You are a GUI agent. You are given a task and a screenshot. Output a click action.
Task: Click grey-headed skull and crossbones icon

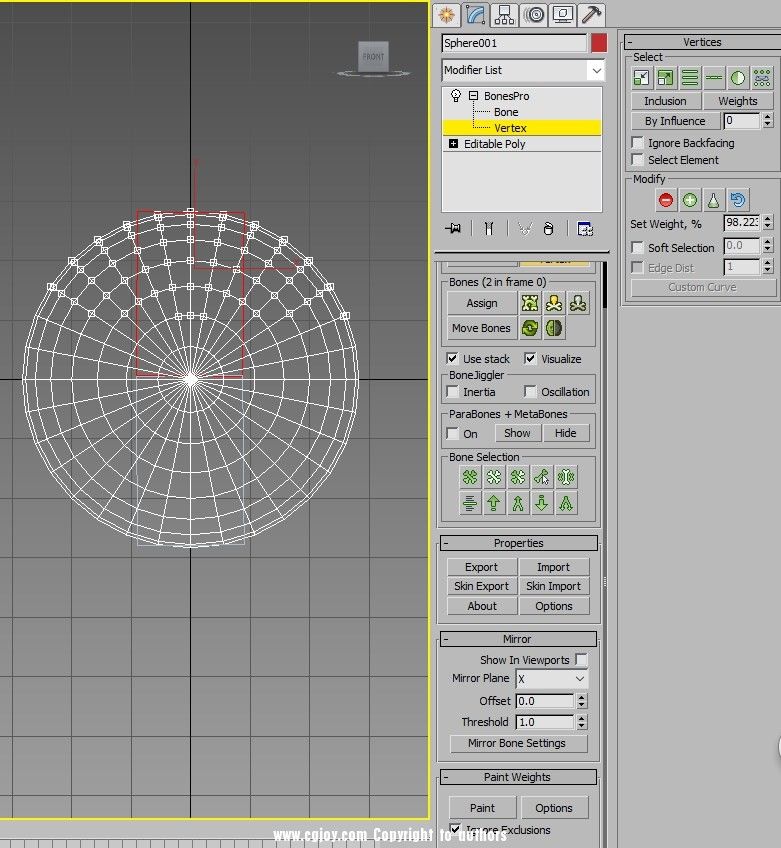point(578,303)
